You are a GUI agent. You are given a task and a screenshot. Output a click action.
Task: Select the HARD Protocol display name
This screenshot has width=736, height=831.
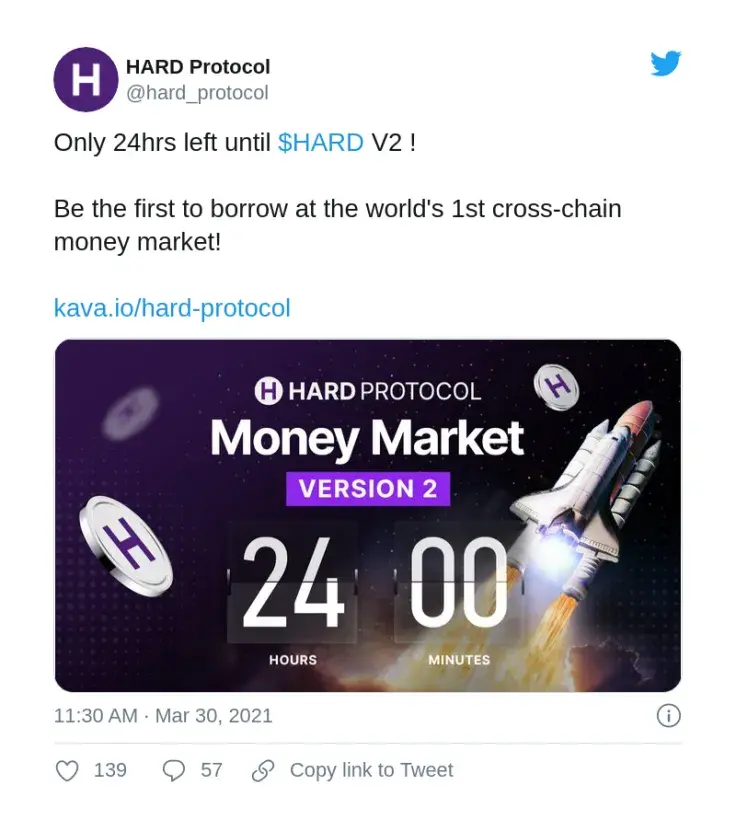197,67
